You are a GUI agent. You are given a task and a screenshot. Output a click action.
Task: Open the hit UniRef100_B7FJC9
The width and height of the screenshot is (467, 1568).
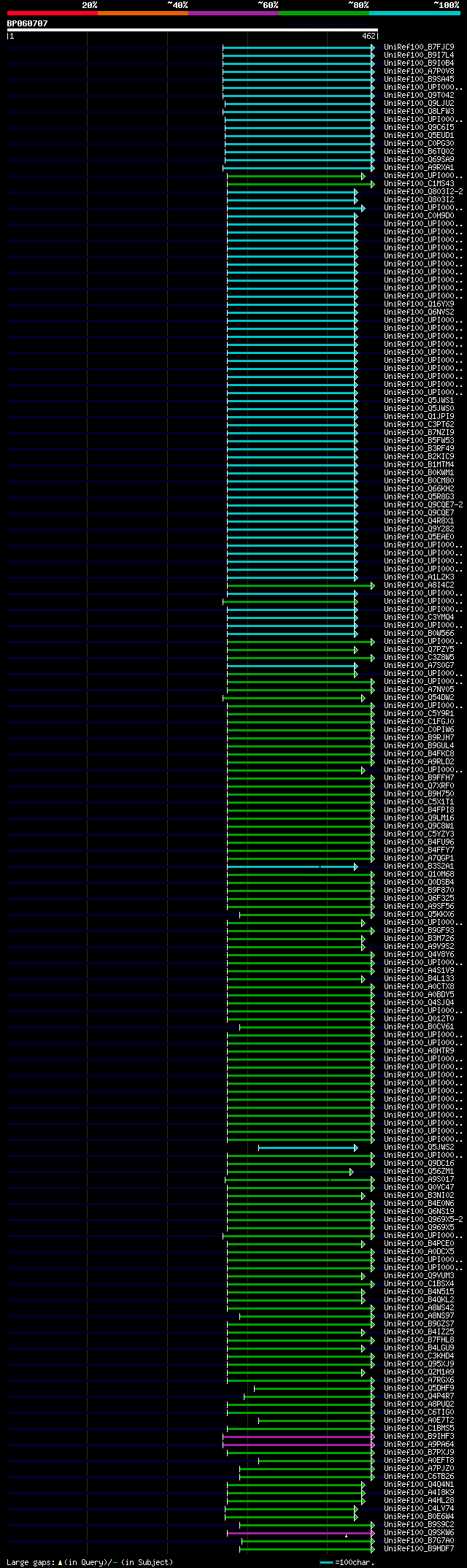pyautogui.click(x=419, y=47)
